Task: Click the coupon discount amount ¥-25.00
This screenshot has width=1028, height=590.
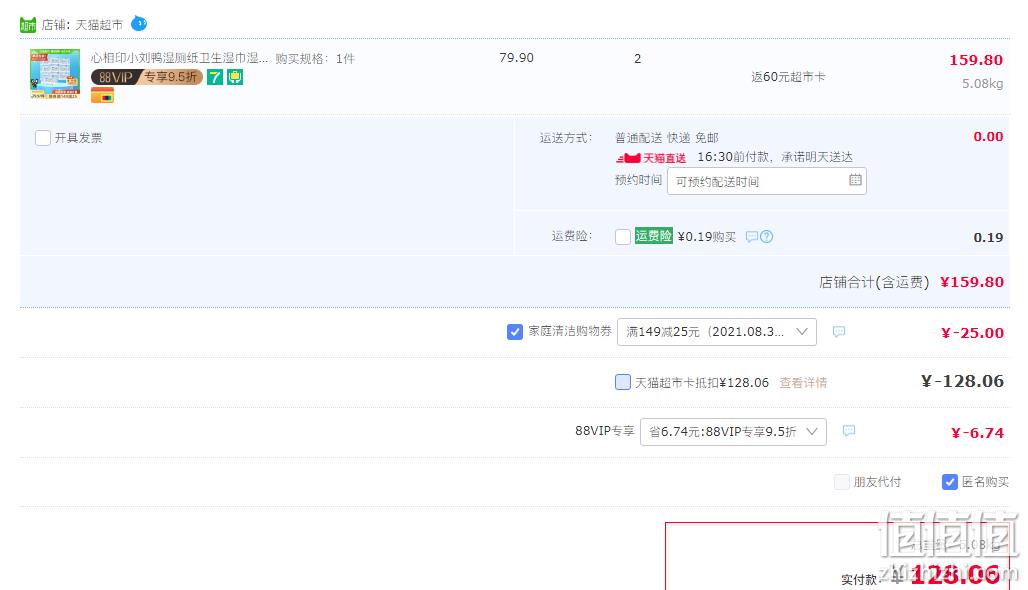Action: (972, 333)
